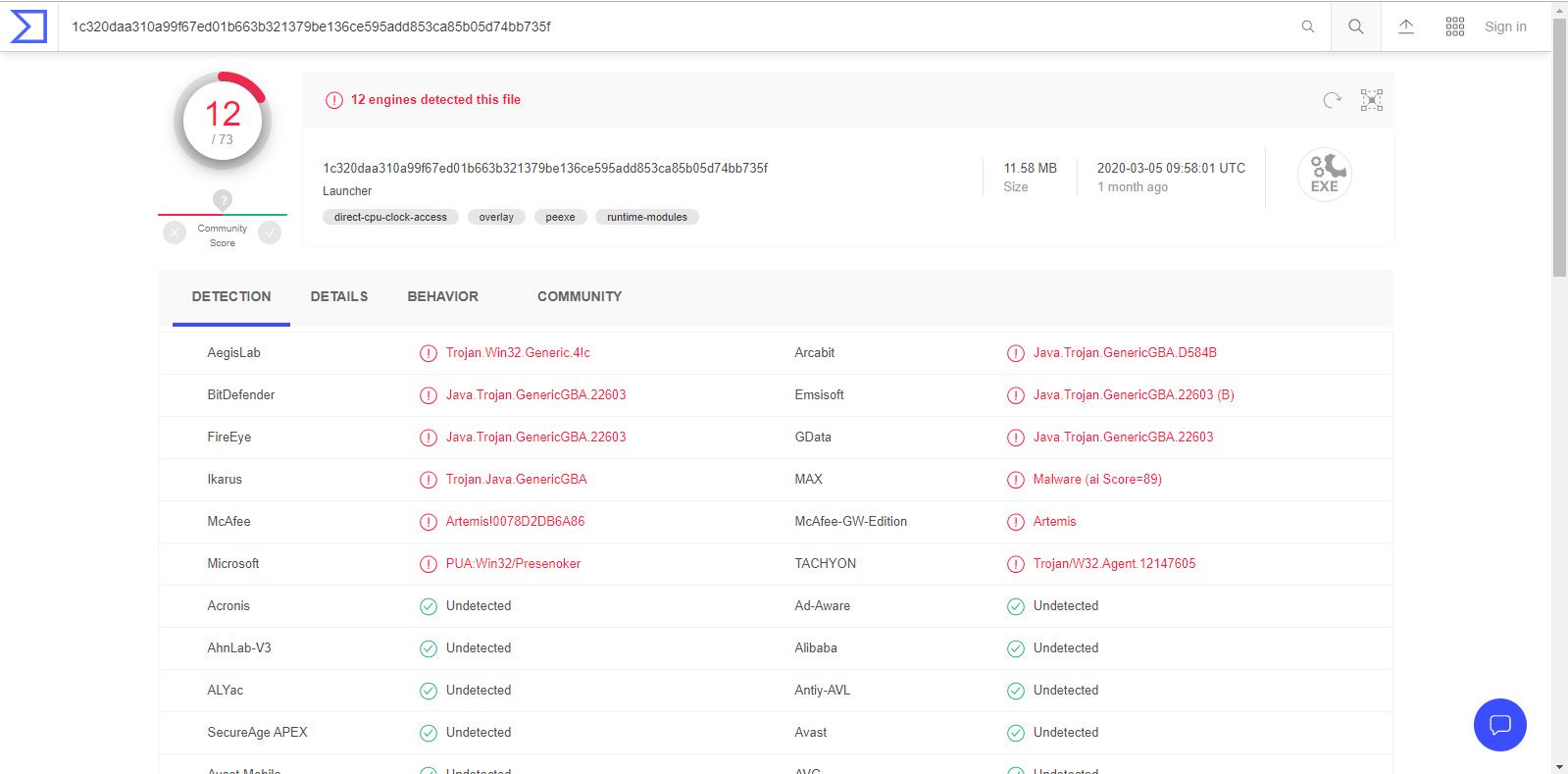Vote malicious with the X community button
1568x774 pixels.
175,232
